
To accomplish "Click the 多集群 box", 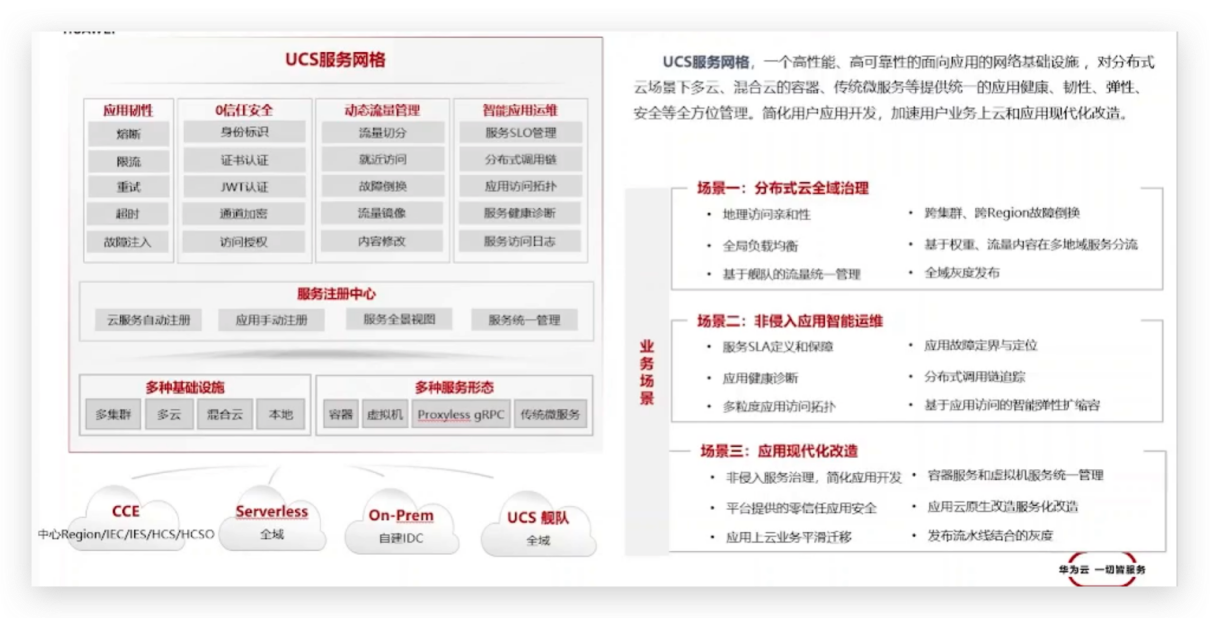I will point(113,414).
